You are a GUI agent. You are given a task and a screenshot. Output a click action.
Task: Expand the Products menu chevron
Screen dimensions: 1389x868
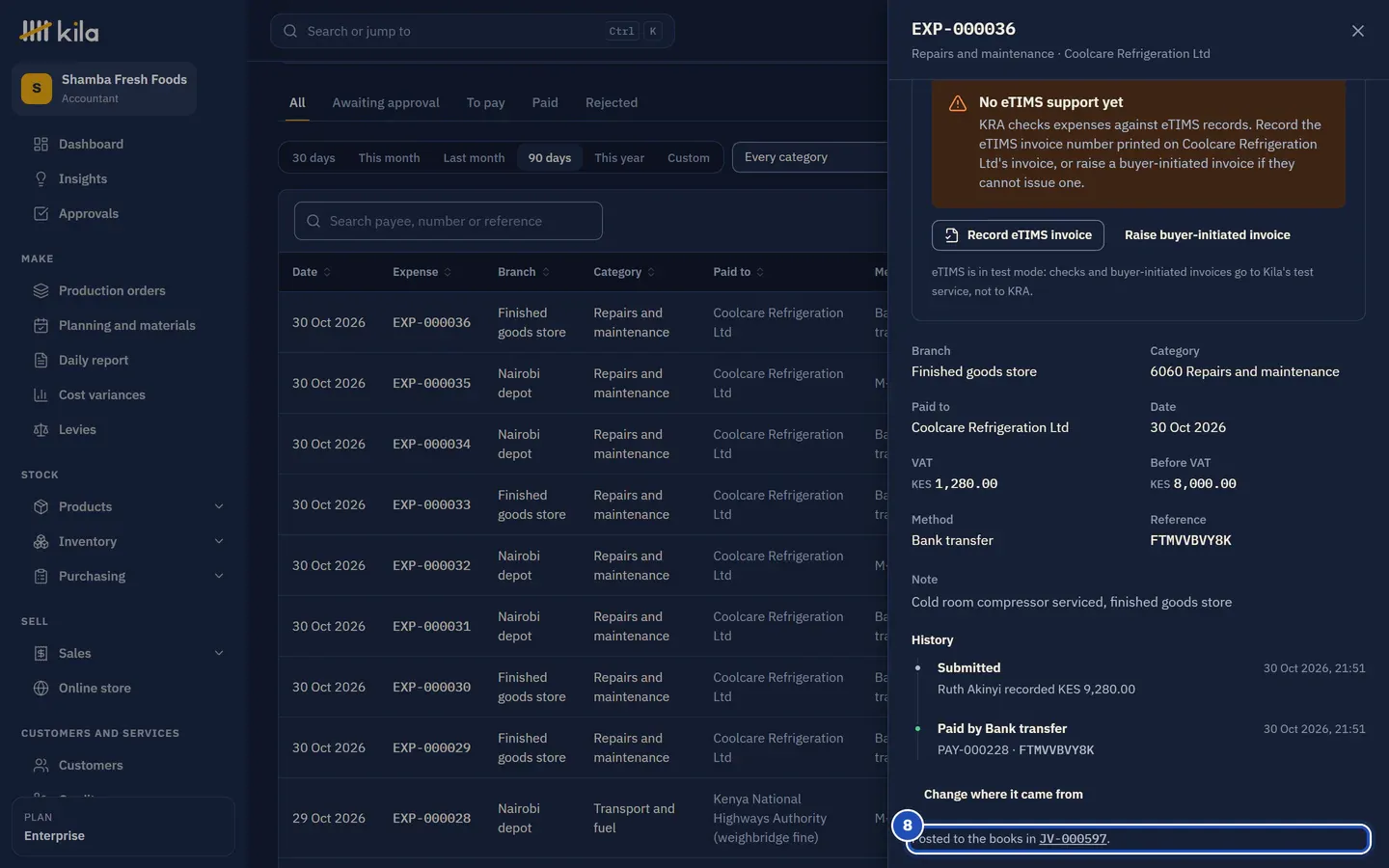(219, 506)
